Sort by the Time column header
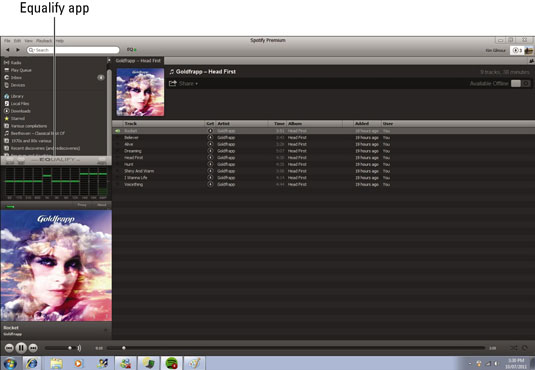The image size is (535, 370). click(x=279, y=124)
